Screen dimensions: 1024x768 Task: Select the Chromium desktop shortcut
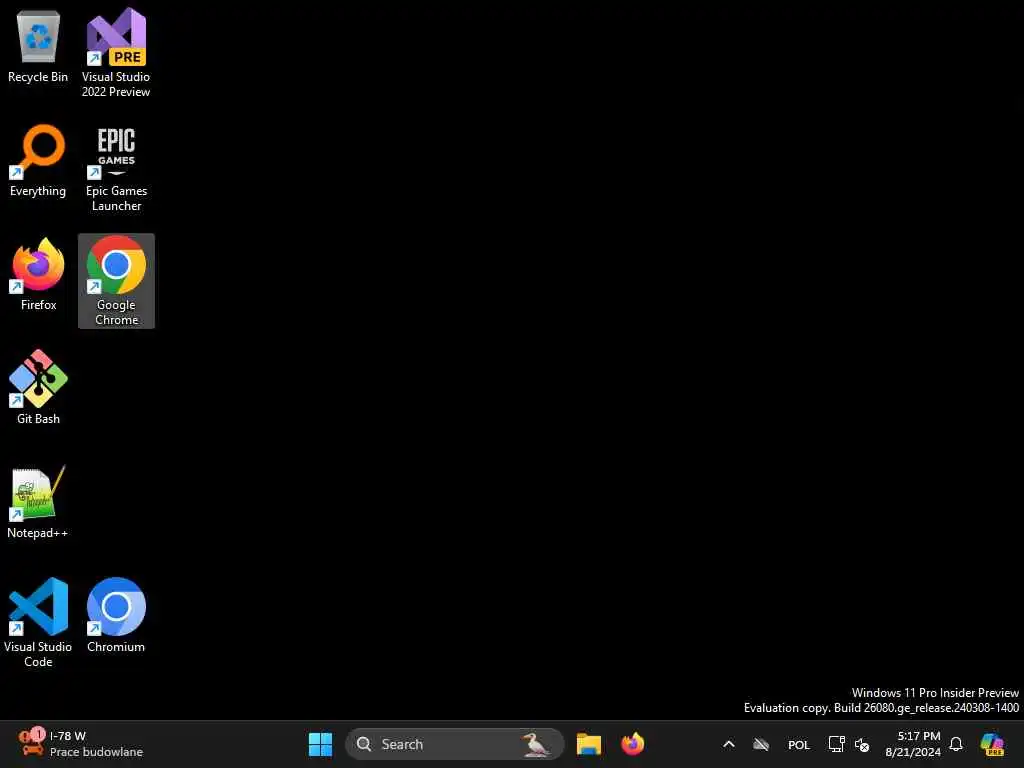(116, 615)
